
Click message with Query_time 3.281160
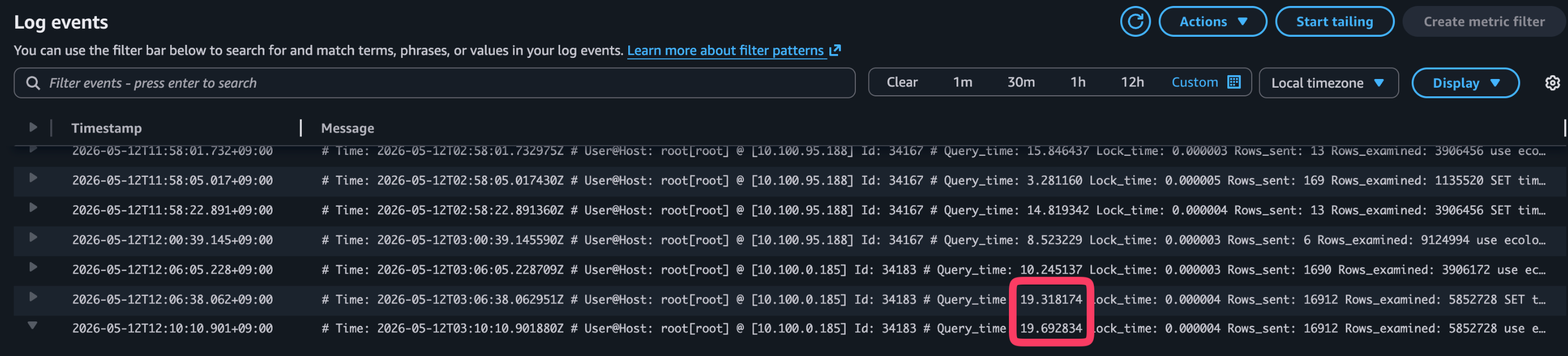click(x=934, y=181)
